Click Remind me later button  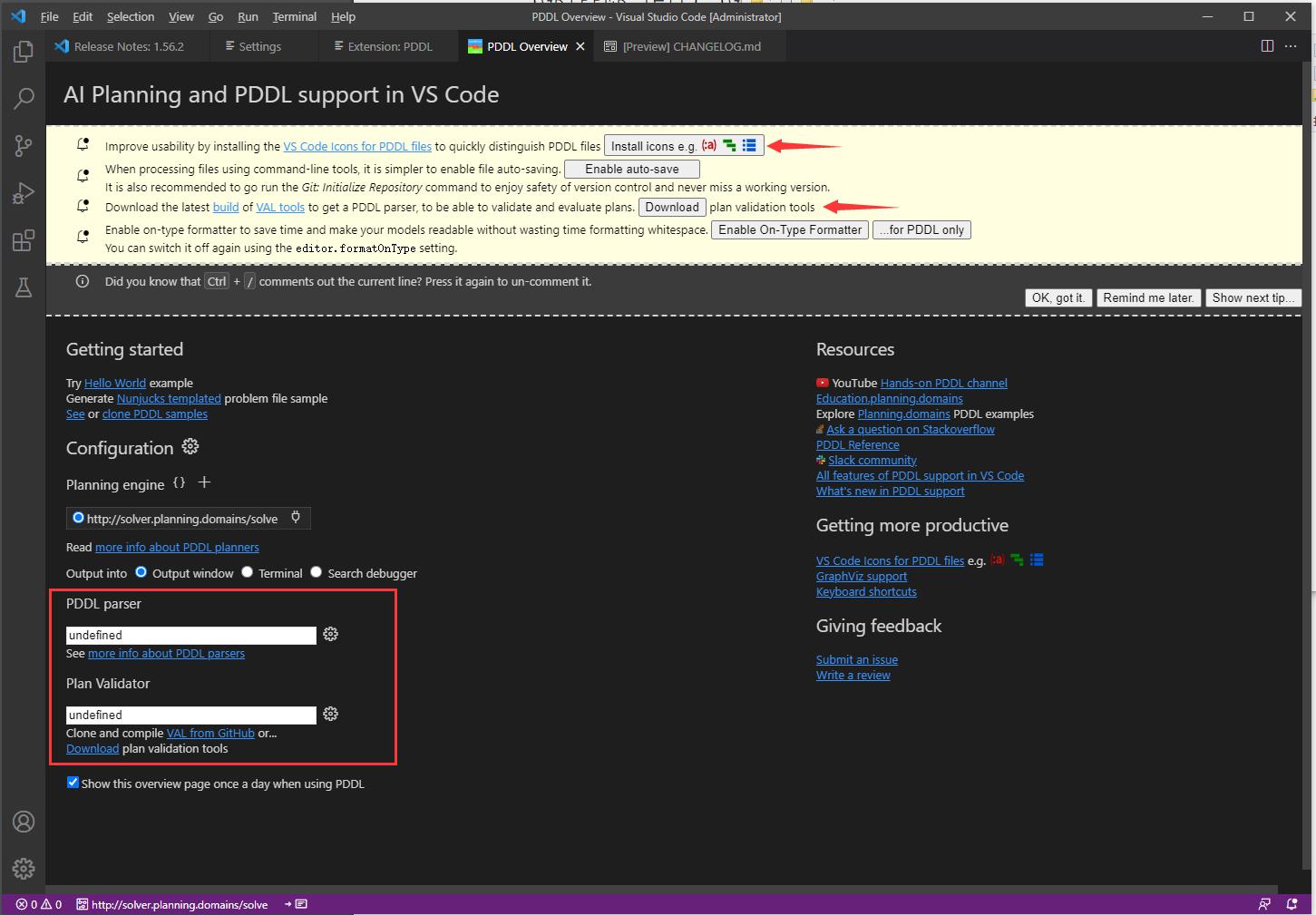[1148, 297]
